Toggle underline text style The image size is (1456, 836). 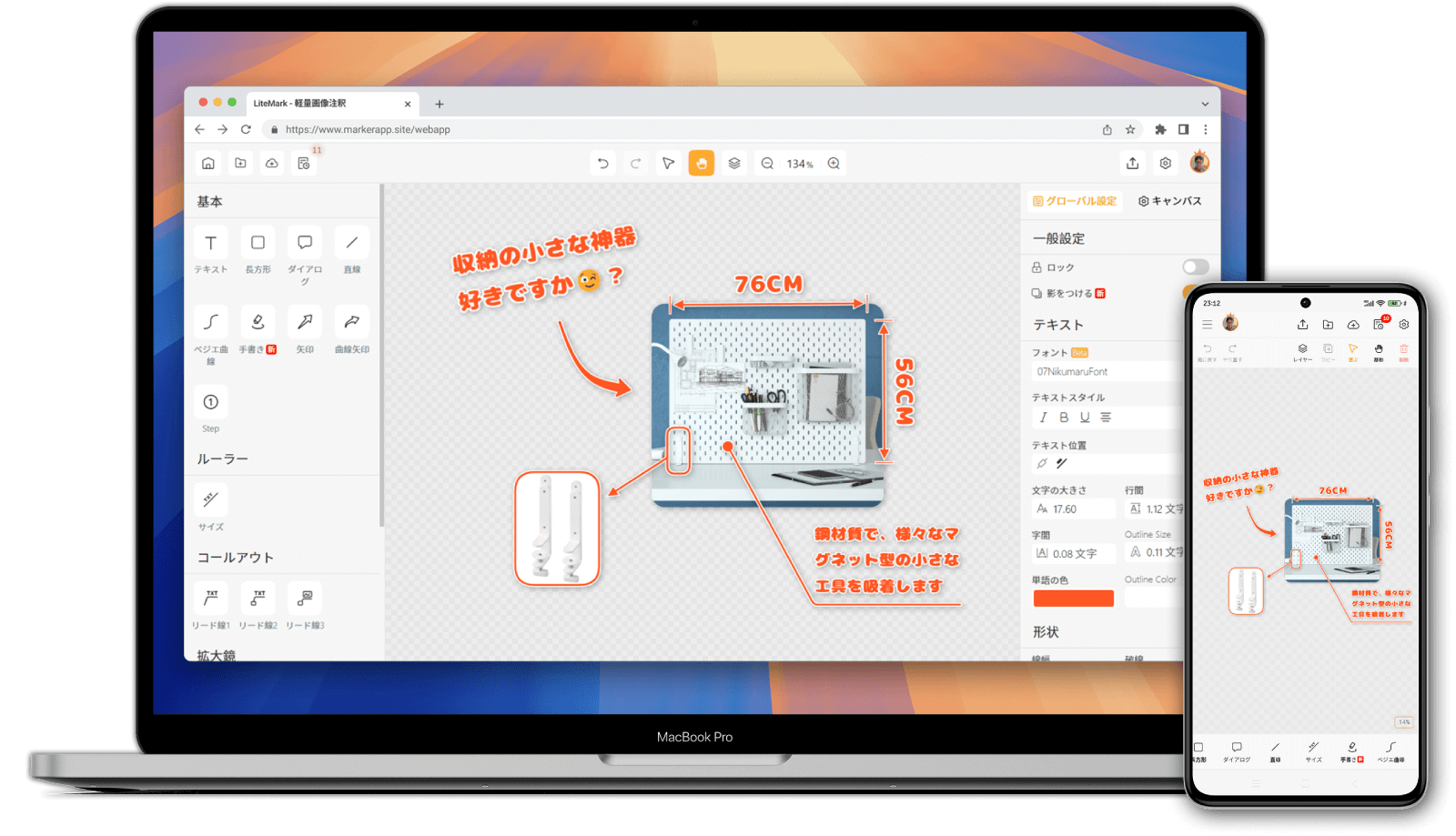click(x=1085, y=418)
